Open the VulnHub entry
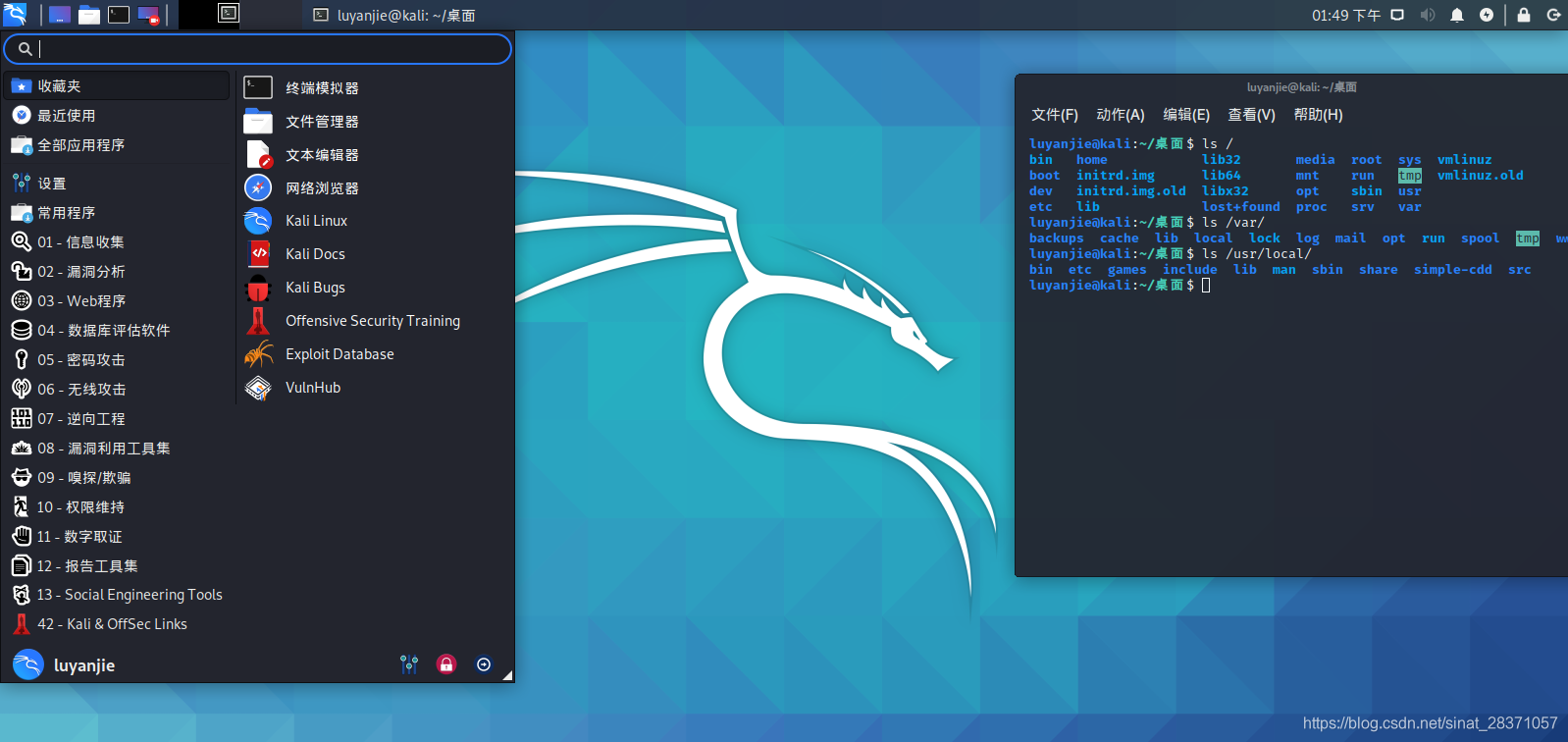The width and height of the screenshot is (1568, 742). click(x=375, y=388)
